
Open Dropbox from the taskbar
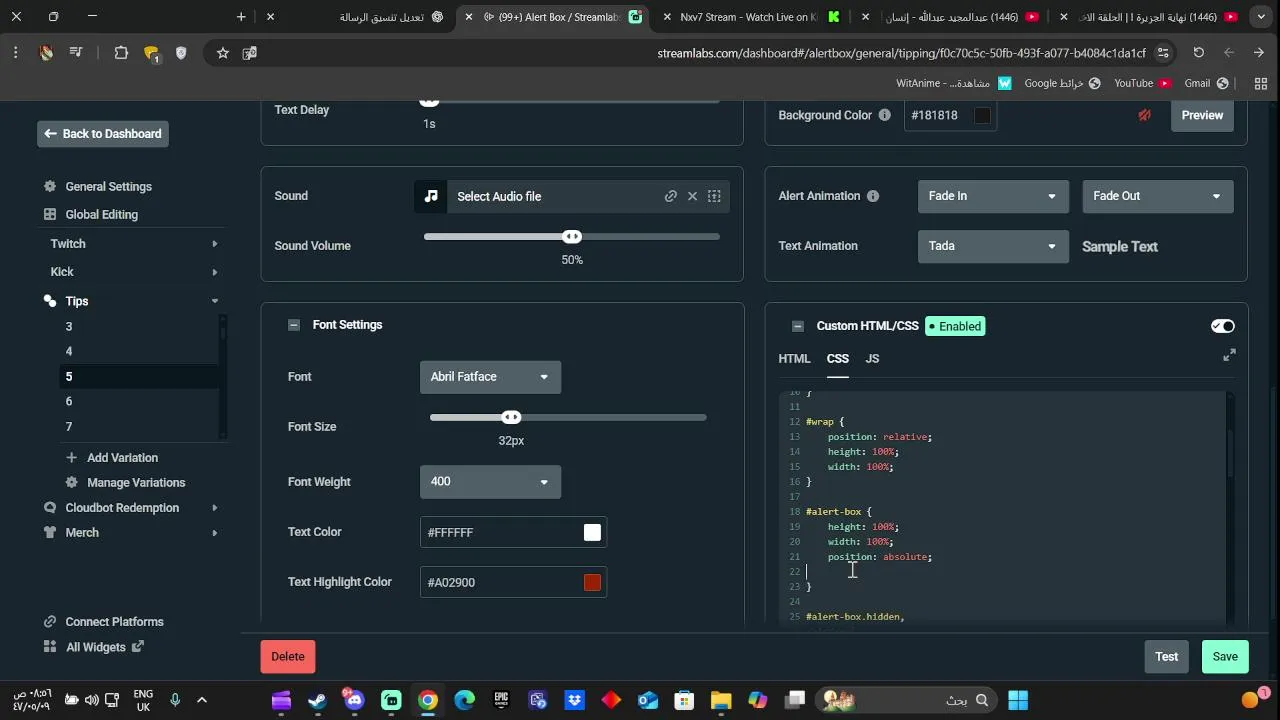coord(574,700)
